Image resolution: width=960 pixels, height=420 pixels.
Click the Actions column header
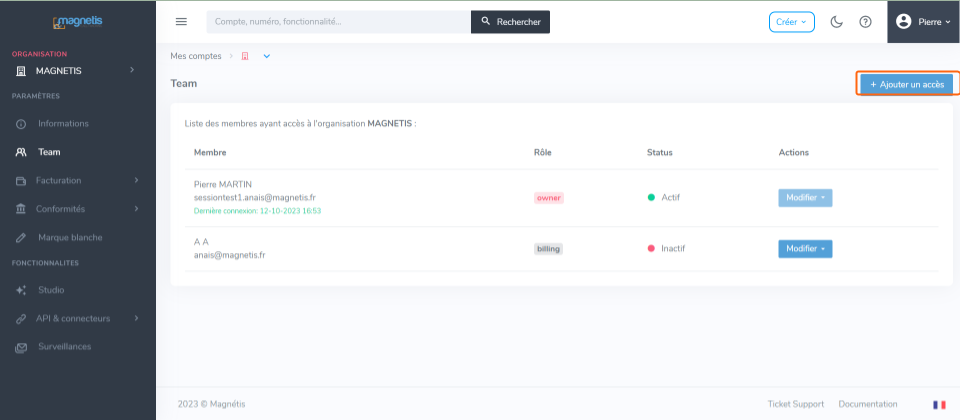793,152
